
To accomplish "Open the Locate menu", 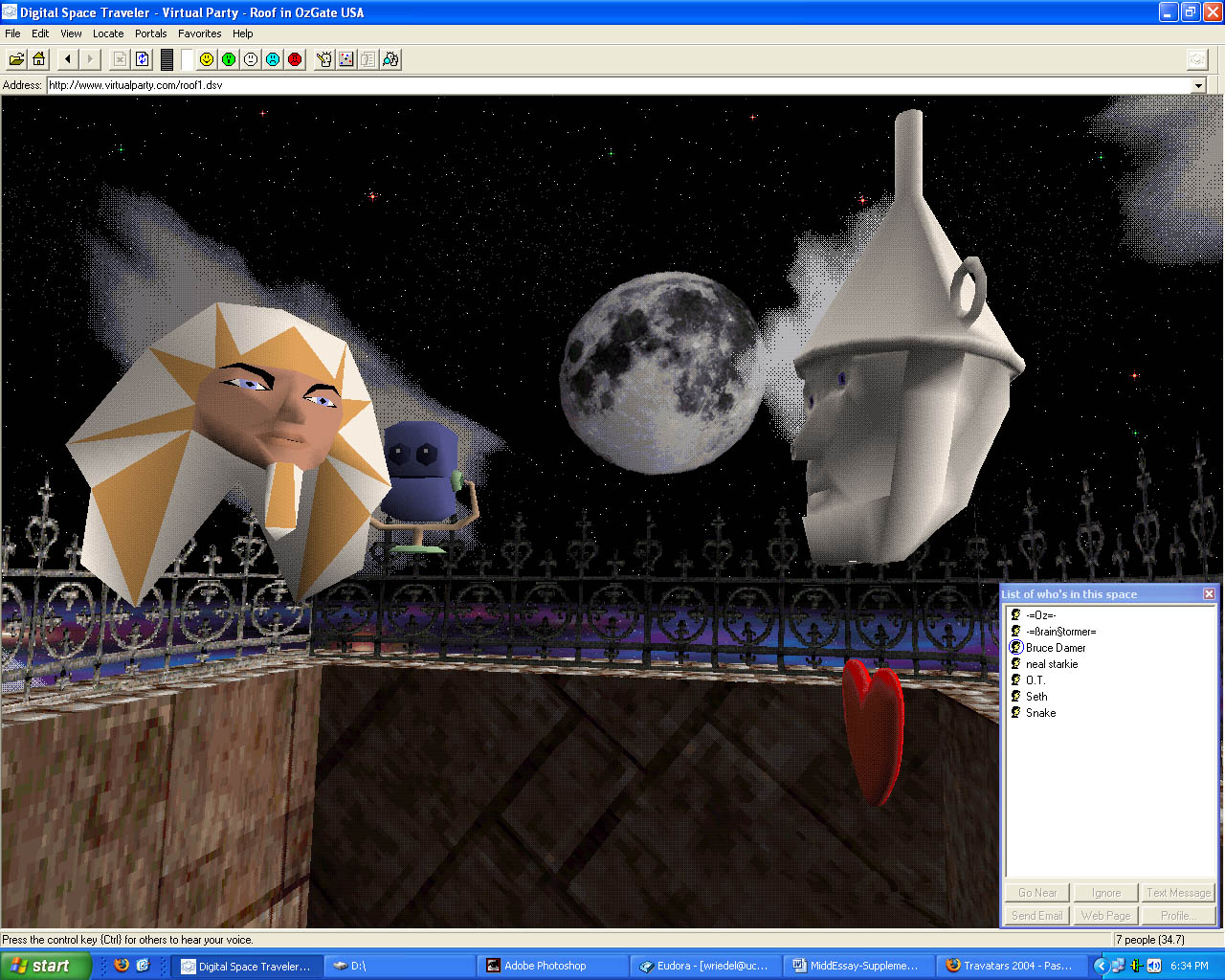I will coord(108,33).
